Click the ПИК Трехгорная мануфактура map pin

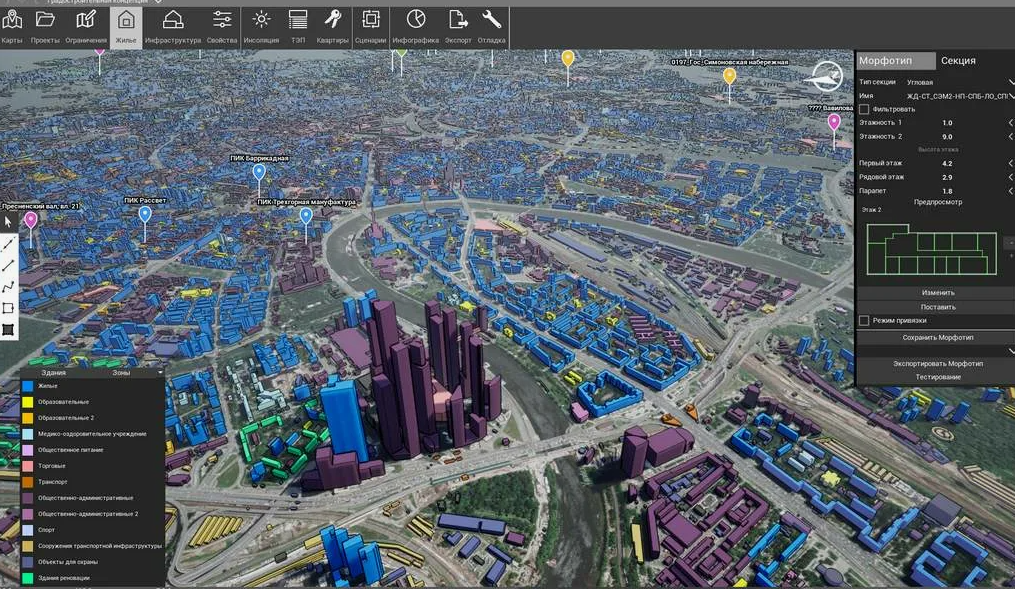click(x=306, y=216)
